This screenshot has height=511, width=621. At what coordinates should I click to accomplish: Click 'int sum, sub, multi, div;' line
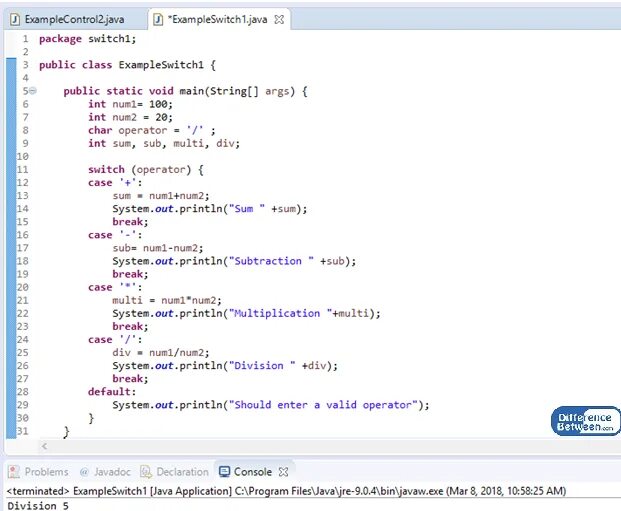164,143
